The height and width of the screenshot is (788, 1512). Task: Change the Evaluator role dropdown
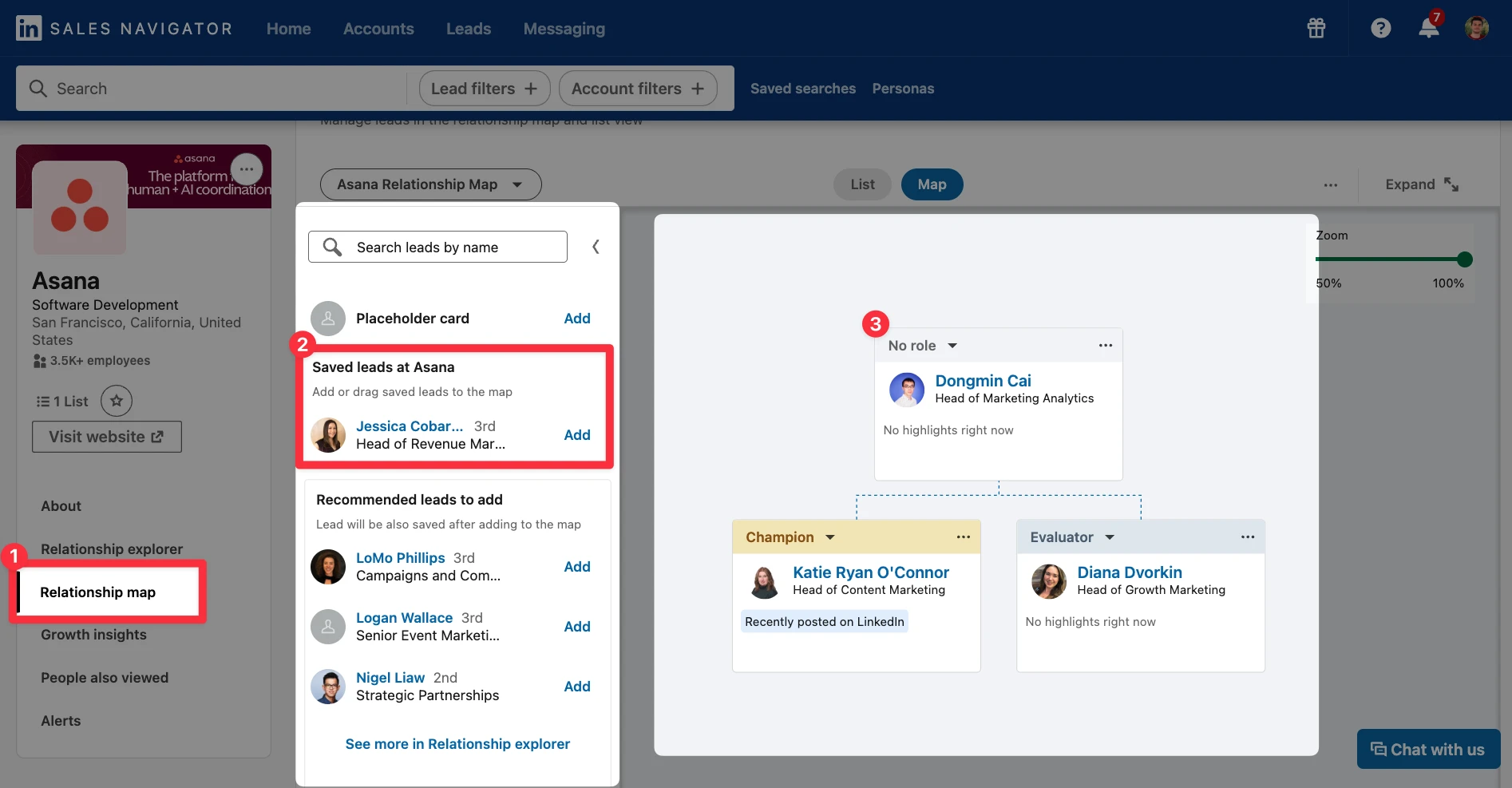point(1071,537)
